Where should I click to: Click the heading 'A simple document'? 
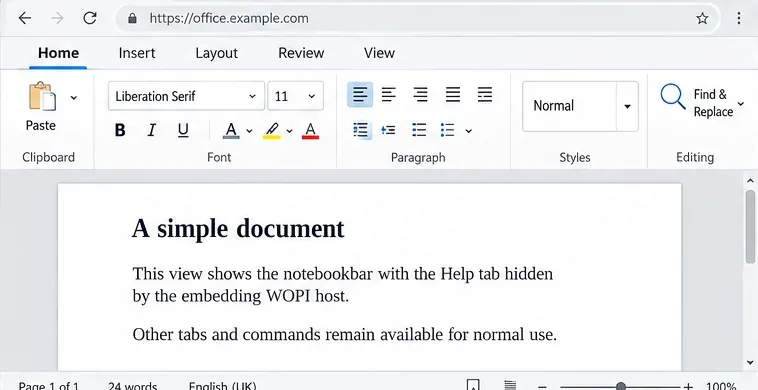(238, 229)
